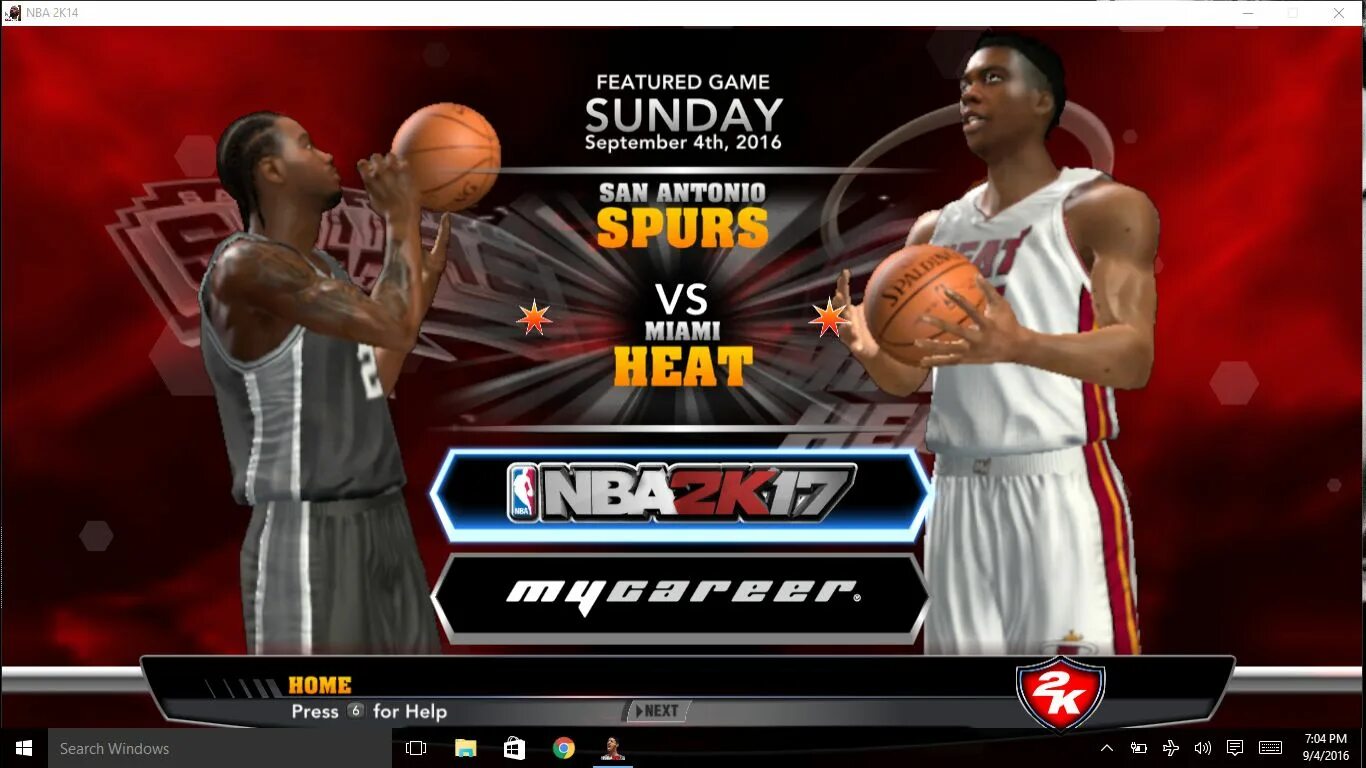
Task: Open the MyCareer menu option
Action: [x=682, y=596]
